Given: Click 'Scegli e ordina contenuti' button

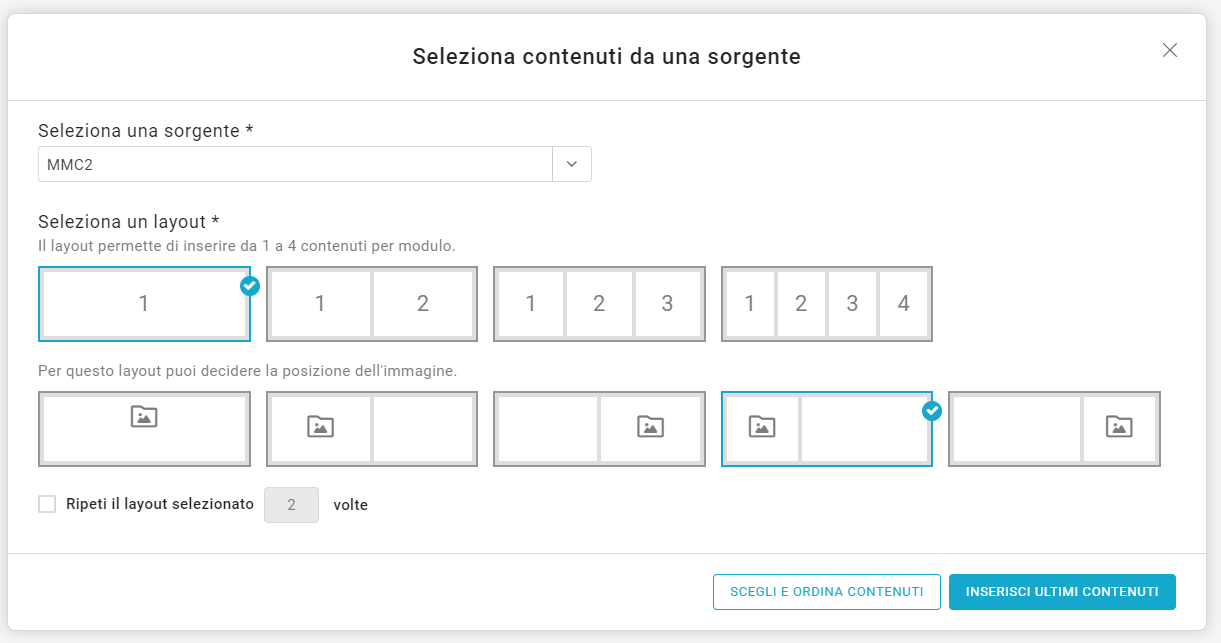Looking at the screenshot, I should click(x=826, y=592).
